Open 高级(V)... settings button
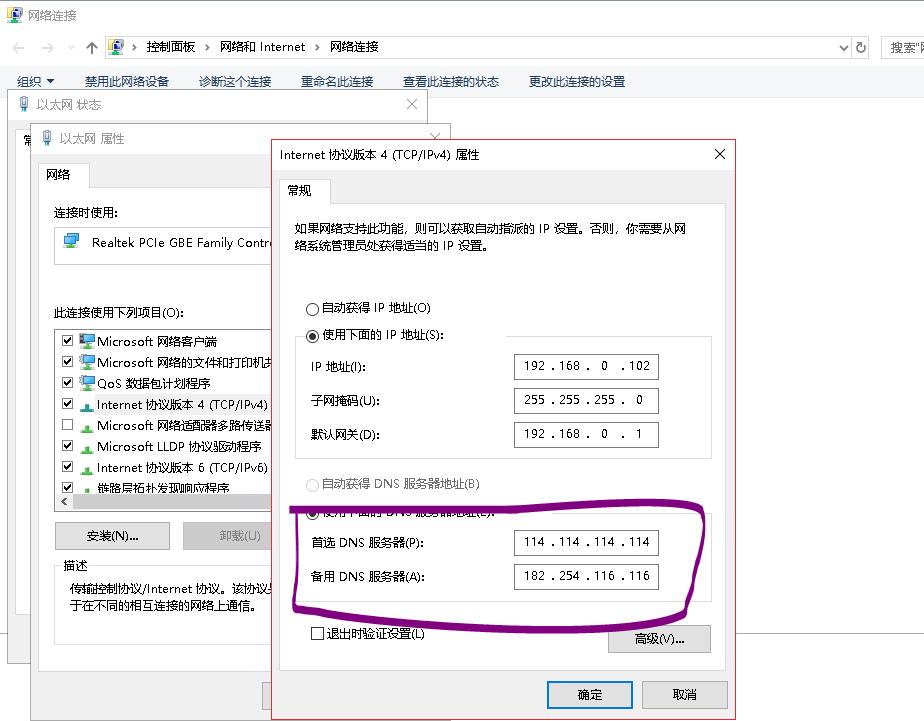Image resolution: width=924 pixels, height=721 pixels. (x=659, y=639)
